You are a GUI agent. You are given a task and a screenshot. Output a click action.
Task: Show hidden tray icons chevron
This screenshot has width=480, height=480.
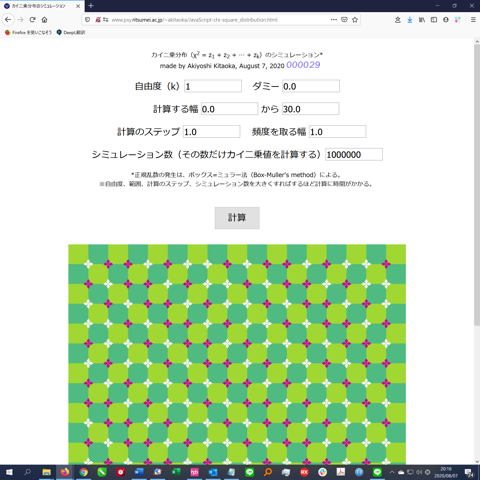(392, 472)
